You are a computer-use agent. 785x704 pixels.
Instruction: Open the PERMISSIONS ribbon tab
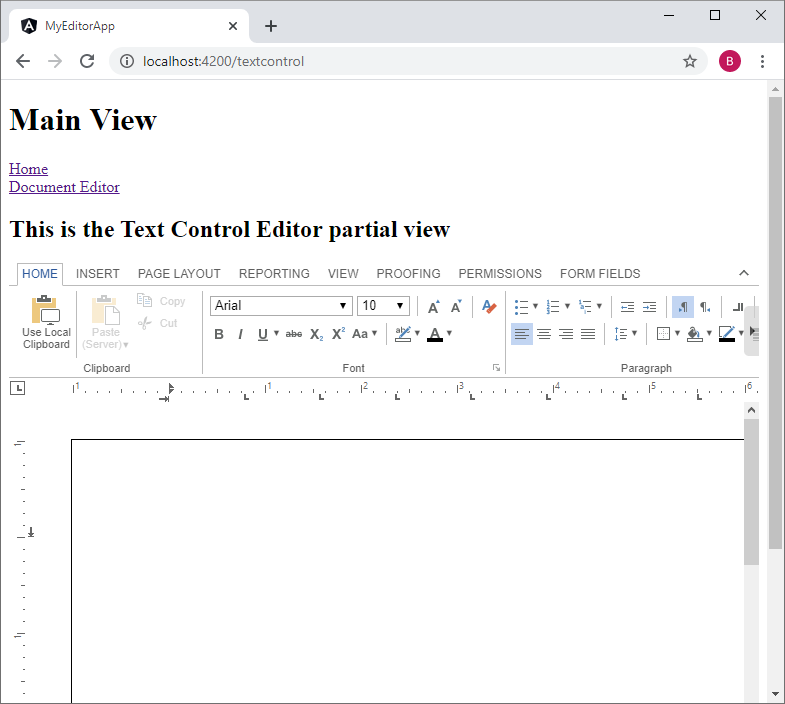click(x=500, y=274)
